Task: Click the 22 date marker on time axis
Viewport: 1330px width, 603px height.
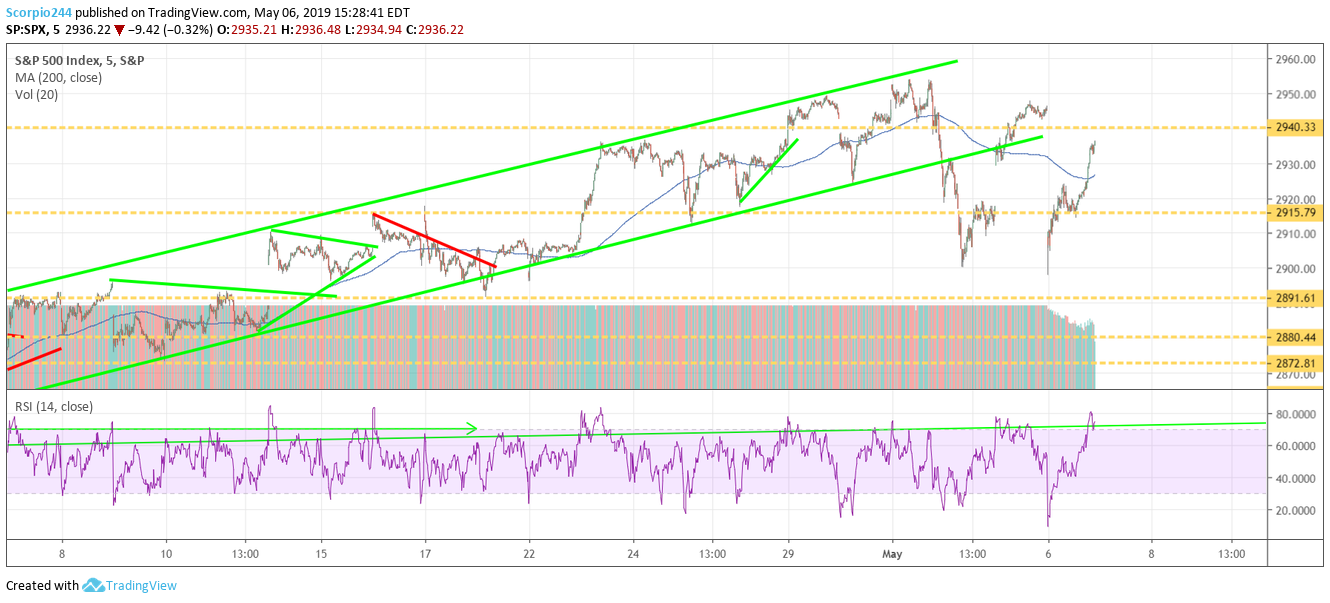Action: click(529, 552)
